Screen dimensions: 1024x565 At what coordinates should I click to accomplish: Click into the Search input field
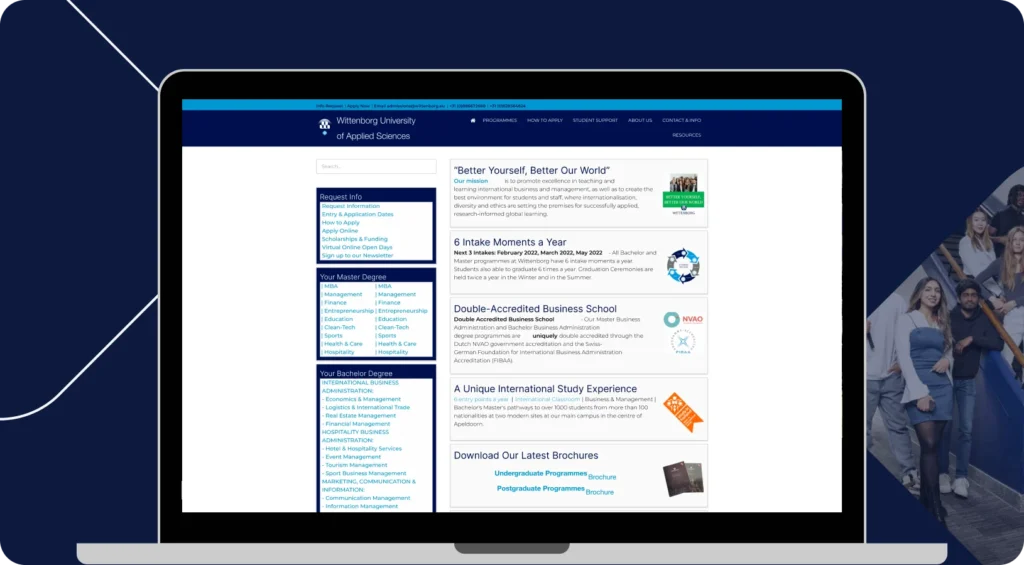(x=376, y=166)
